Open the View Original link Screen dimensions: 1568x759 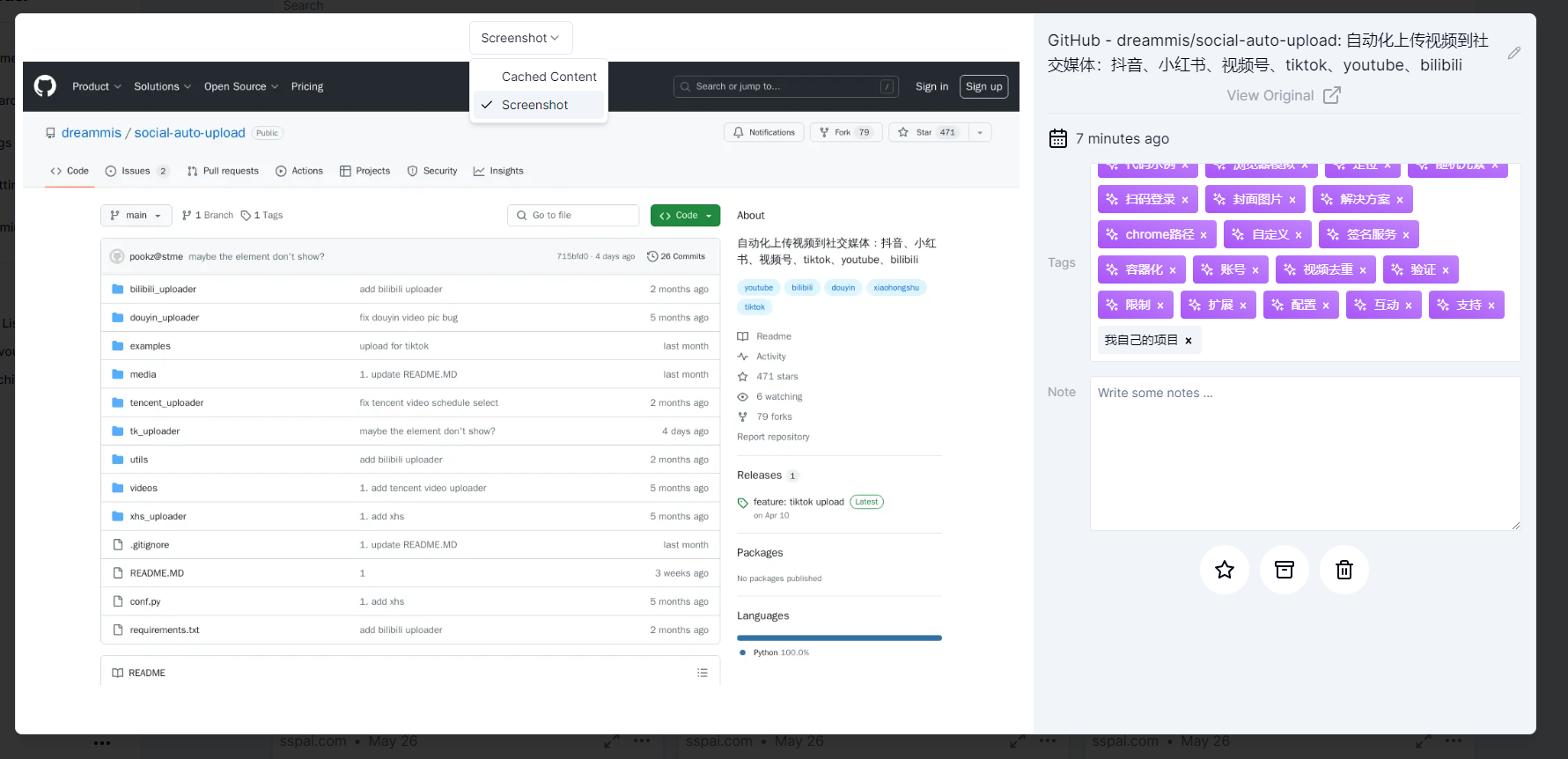point(1283,95)
